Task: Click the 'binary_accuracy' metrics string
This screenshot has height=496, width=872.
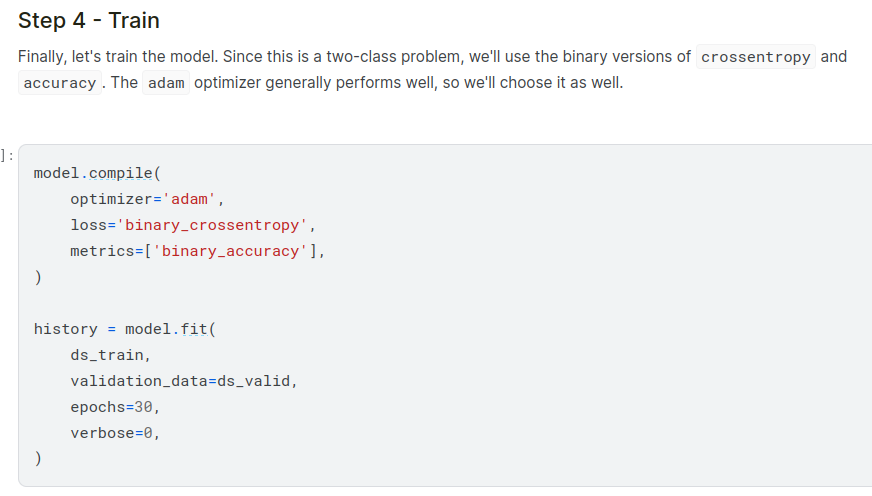Action: [x=230, y=251]
